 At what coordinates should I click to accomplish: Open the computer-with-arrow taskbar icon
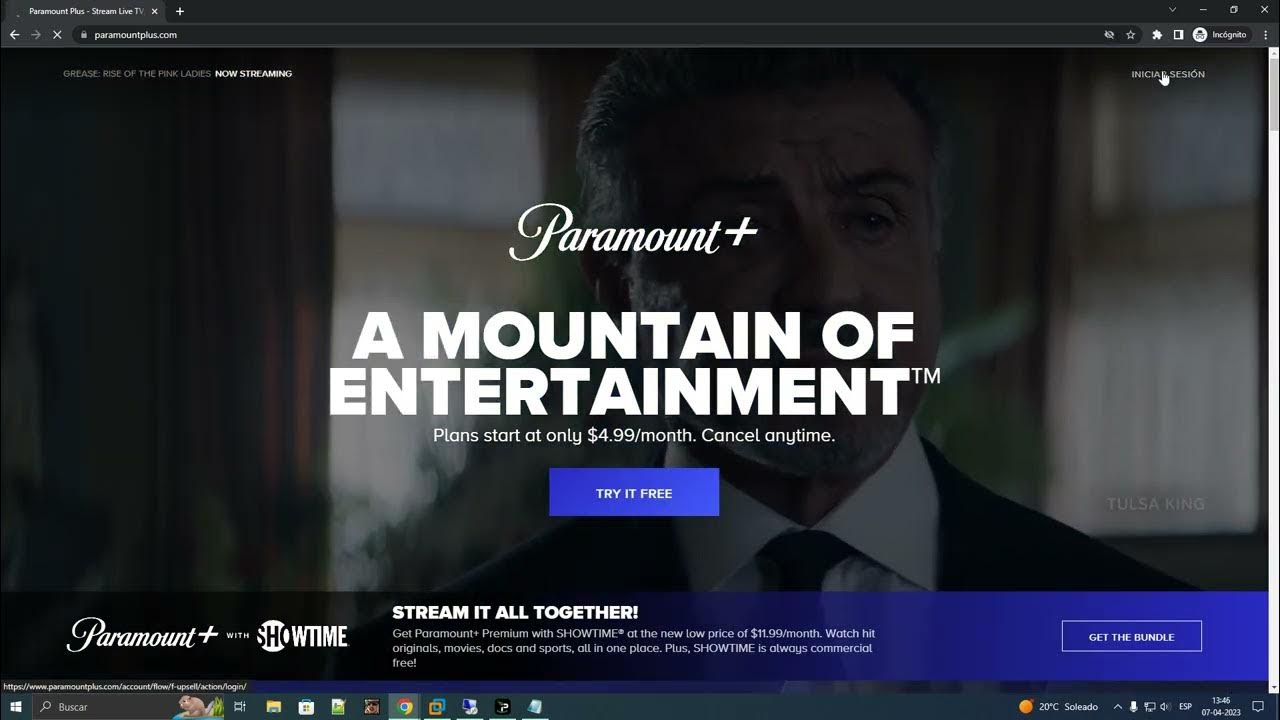click(470, 707)
